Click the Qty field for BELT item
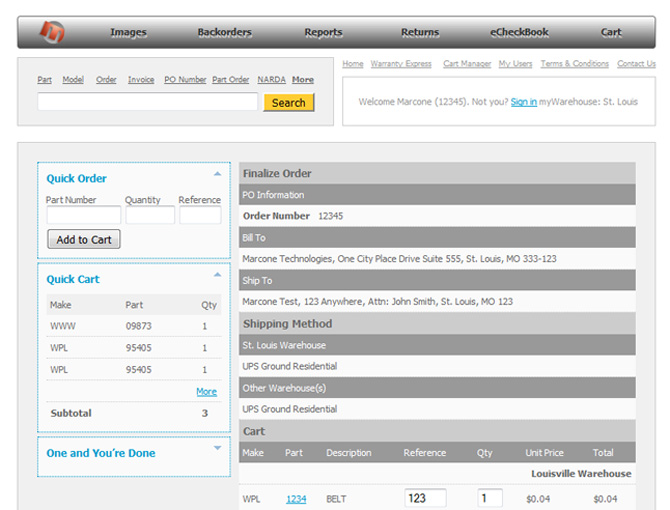This screenshot has width=670, height=510. tap(489, 498)
